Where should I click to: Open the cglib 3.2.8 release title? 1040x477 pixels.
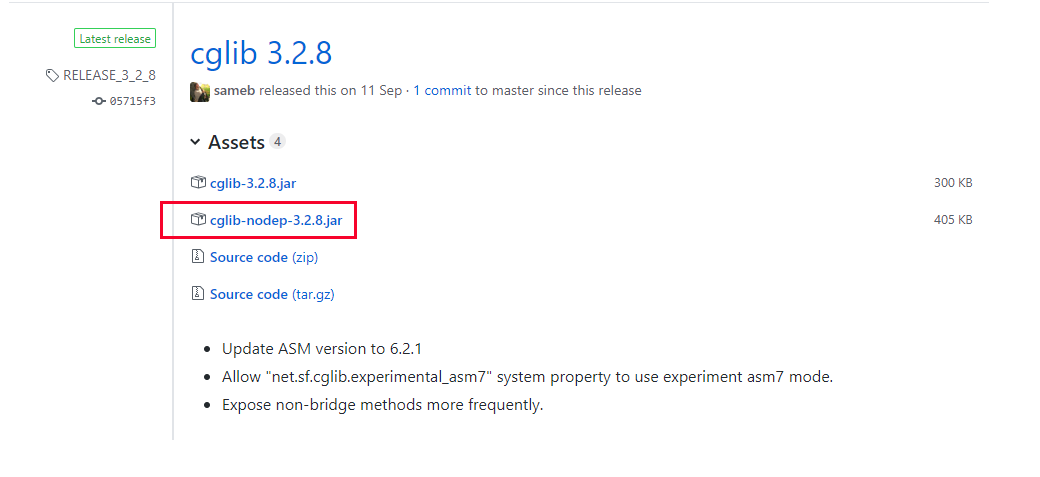point(261,53)
